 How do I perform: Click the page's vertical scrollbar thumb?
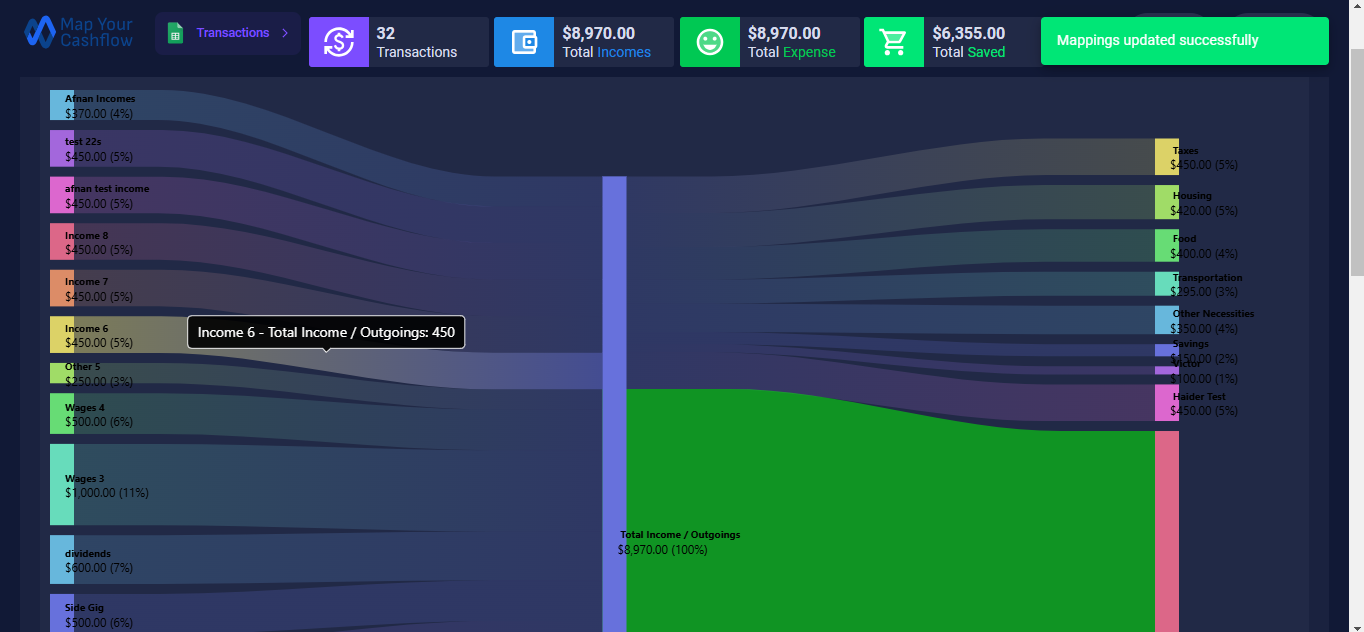1356,162
